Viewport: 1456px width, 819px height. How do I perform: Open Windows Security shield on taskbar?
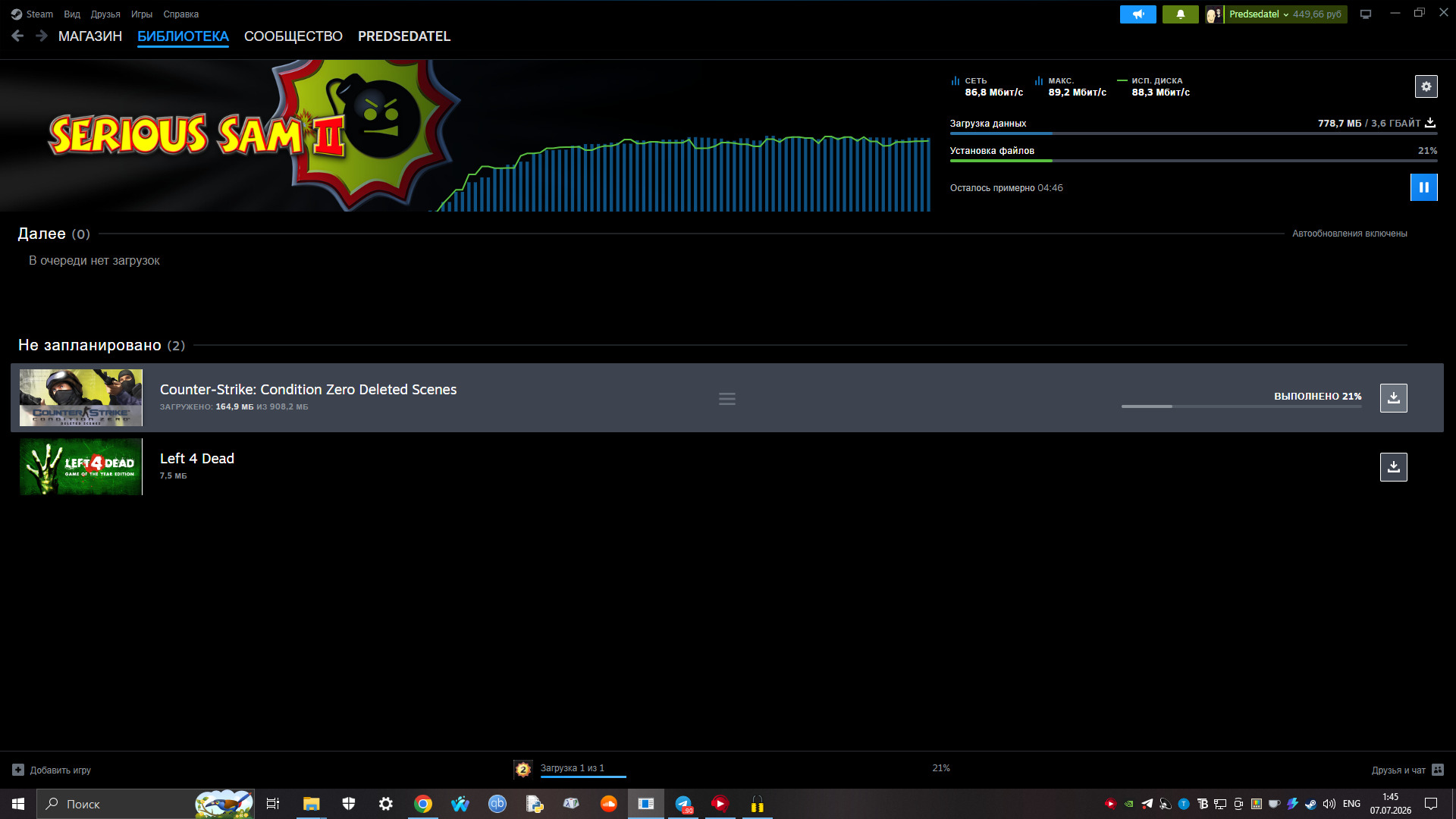point(349,804)
